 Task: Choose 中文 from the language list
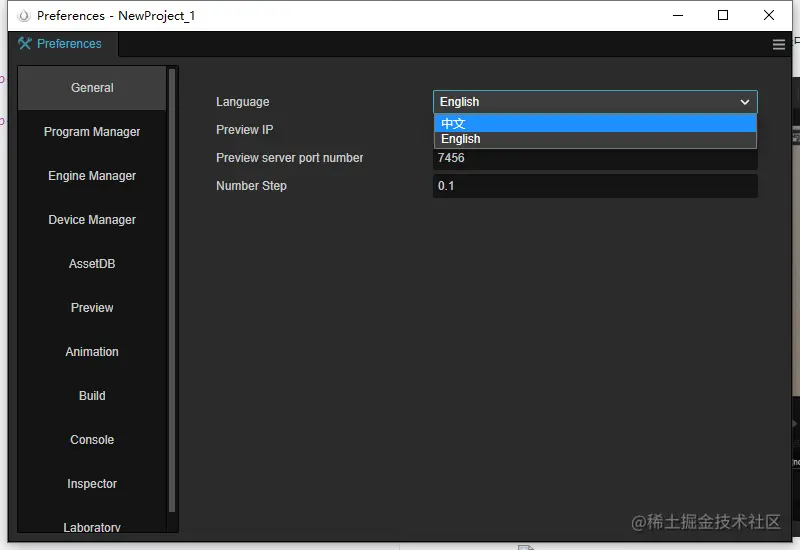point(595,123)
